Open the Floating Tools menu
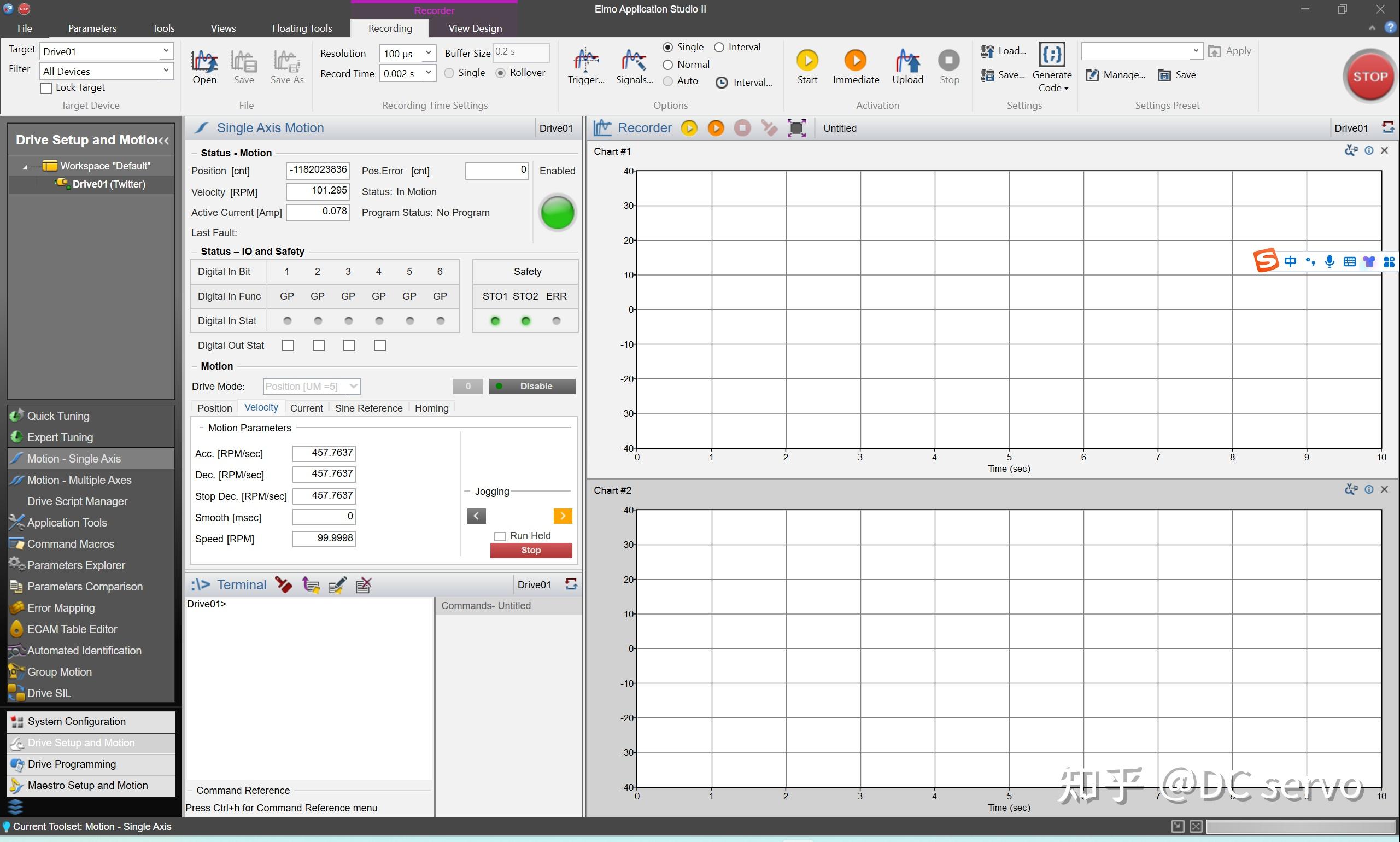1400x842 pixels. (x=302, y=28)
